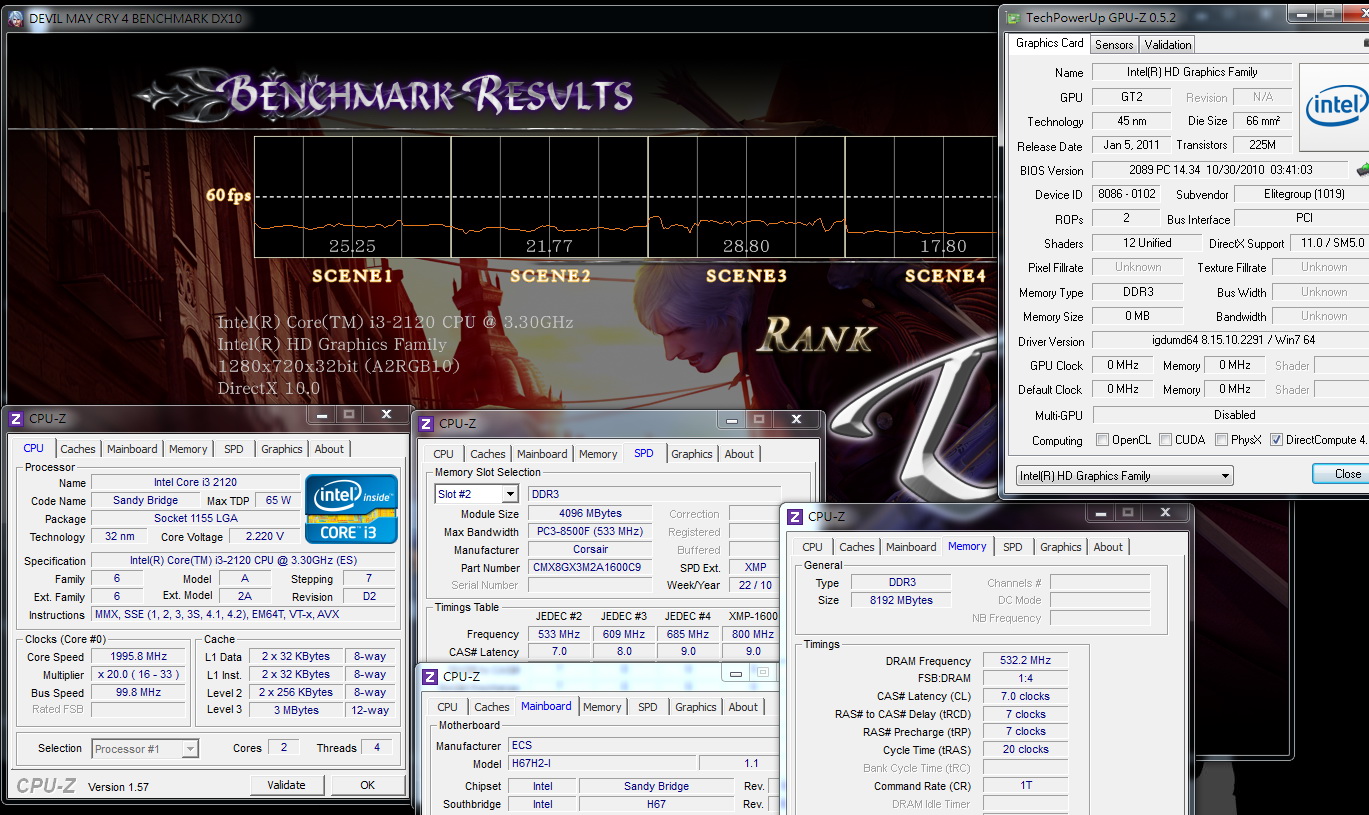Click the SCENE3 label in benchmark results

tap(746, 276)
